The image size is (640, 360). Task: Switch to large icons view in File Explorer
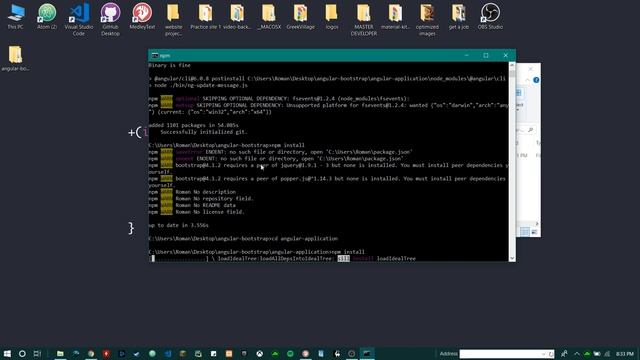point(534,232)
